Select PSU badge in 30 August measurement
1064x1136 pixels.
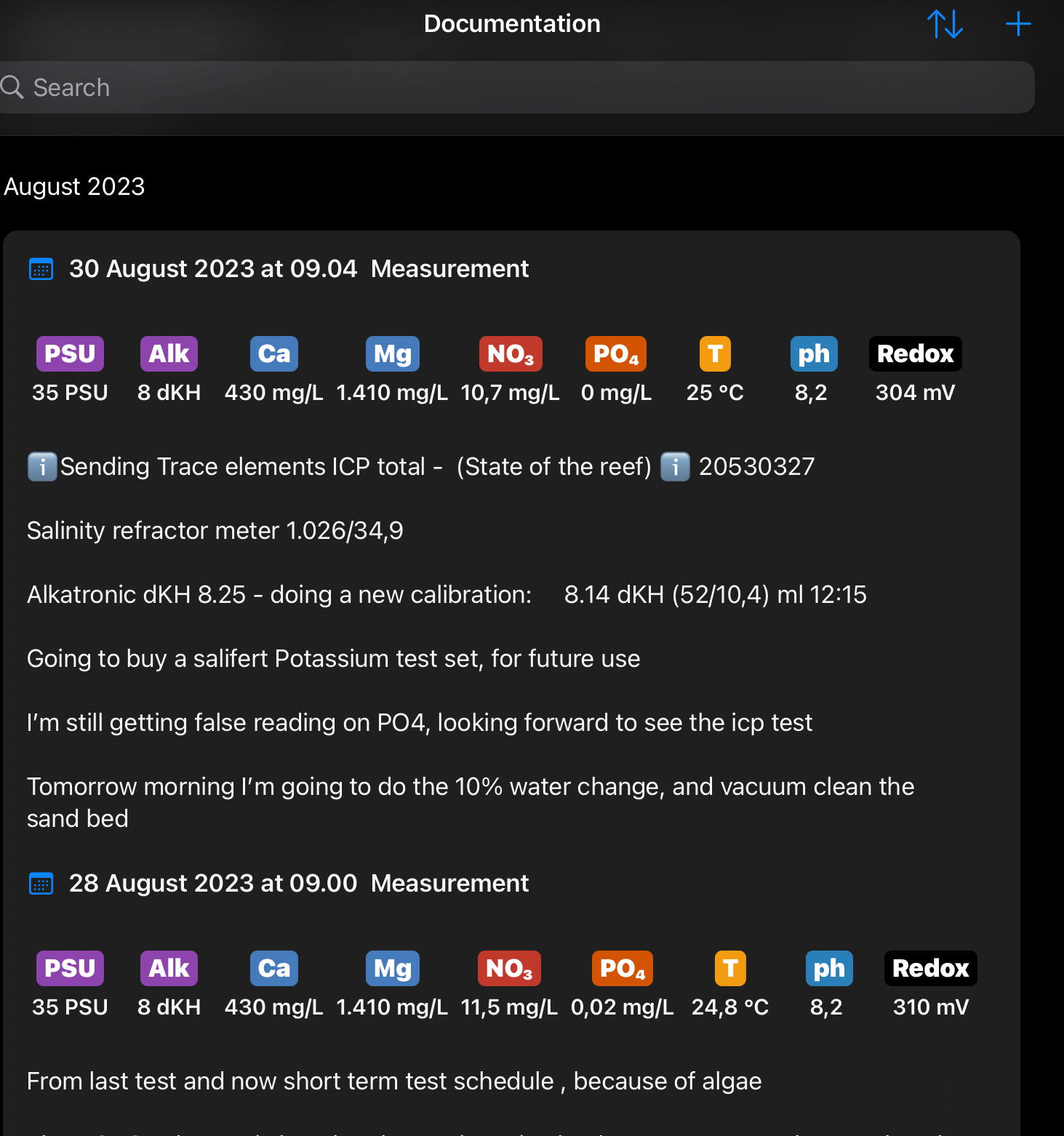pos(70,354)
